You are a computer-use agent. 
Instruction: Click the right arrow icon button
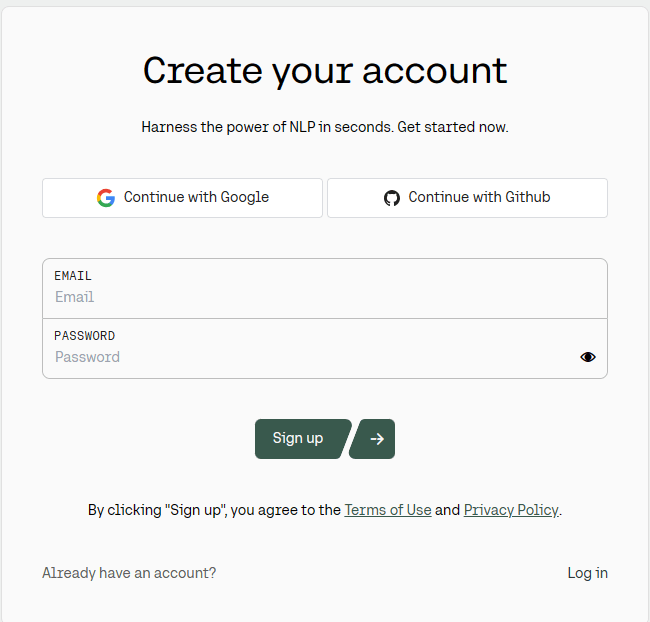[x=377, y=439]
